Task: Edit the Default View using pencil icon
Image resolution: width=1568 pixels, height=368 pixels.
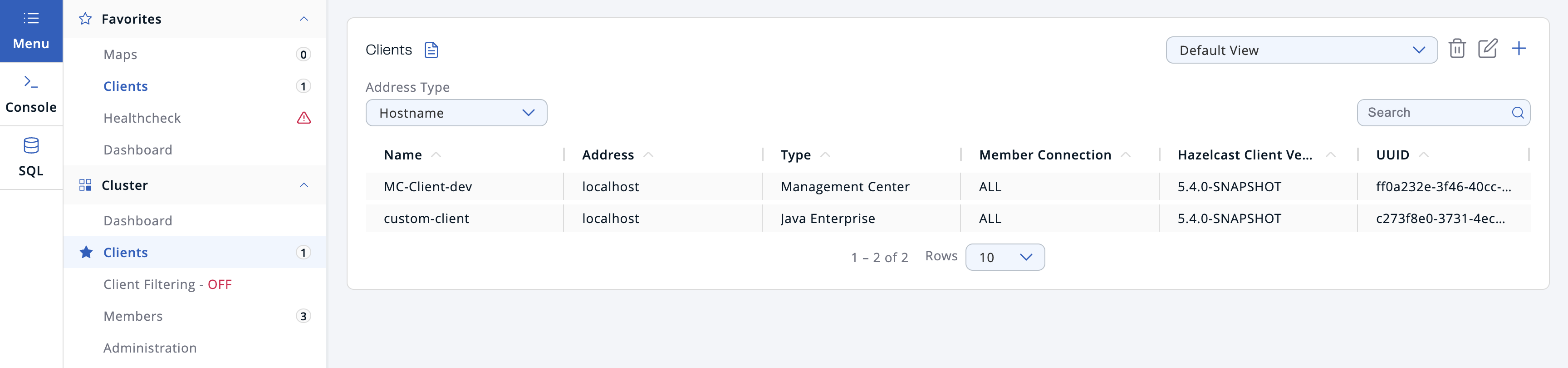Action: (1488, 48)
